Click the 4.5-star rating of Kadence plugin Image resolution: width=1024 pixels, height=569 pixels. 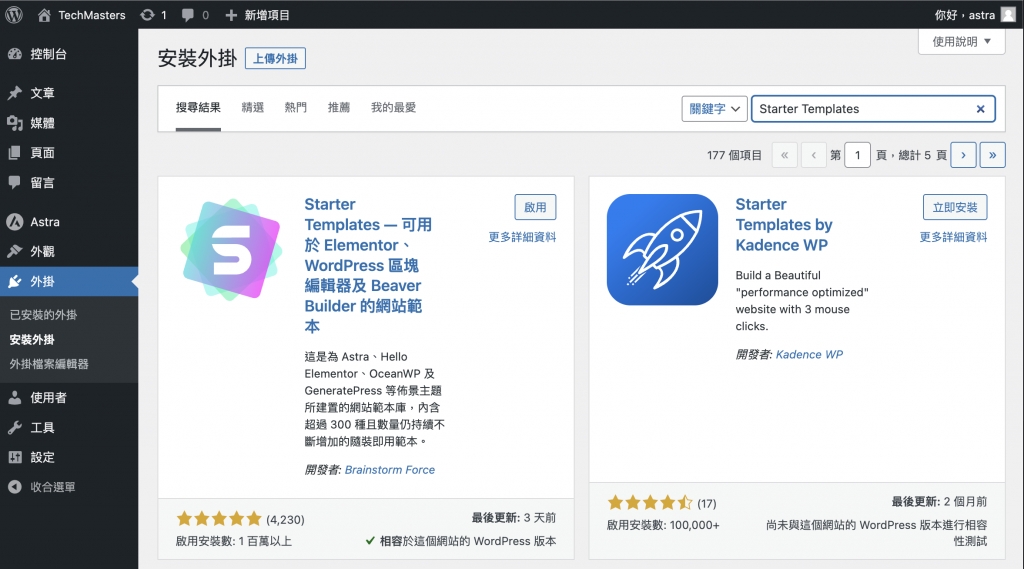coord(650,503)
